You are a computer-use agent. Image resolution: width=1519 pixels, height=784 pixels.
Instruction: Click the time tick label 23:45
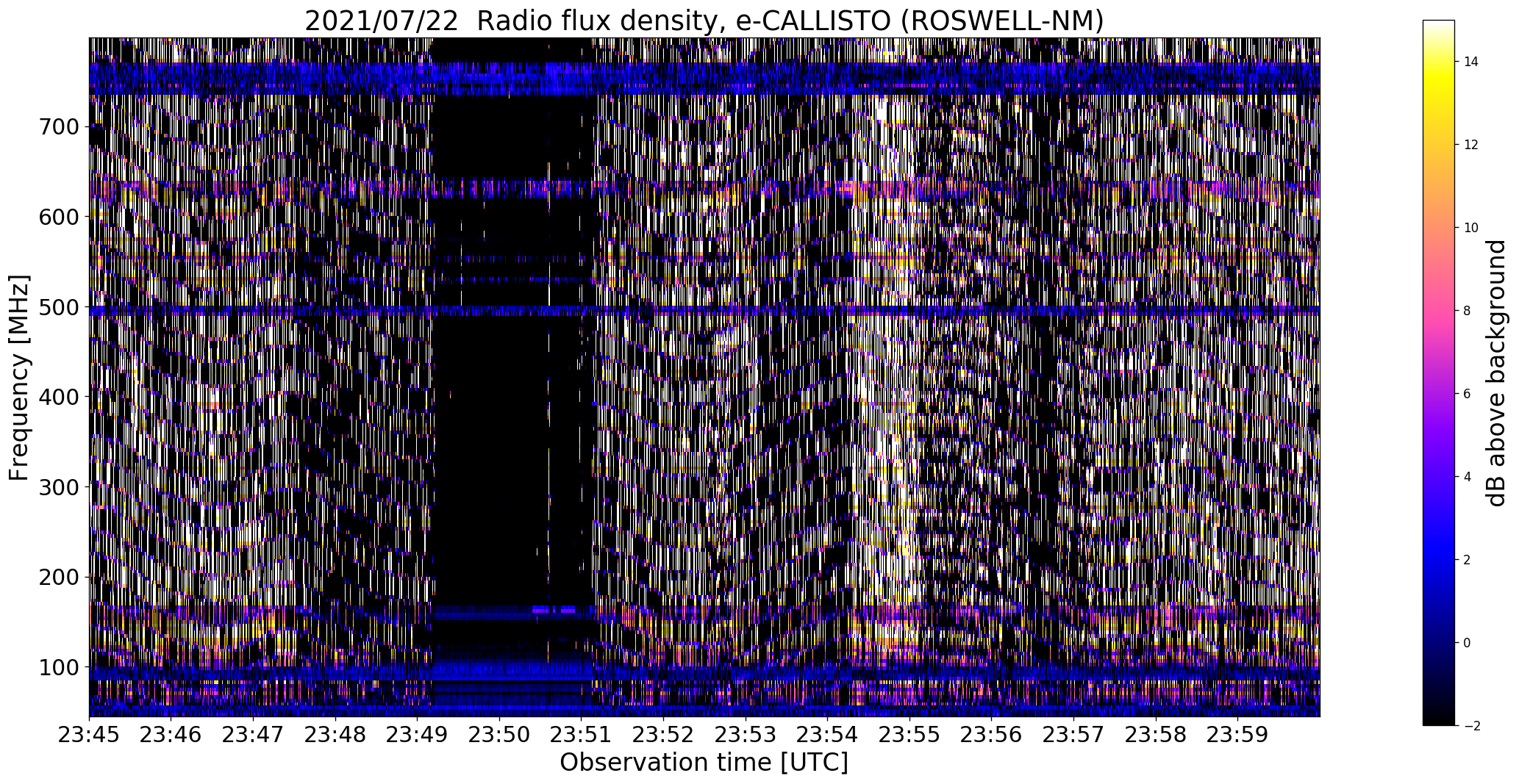coord(89,735)
